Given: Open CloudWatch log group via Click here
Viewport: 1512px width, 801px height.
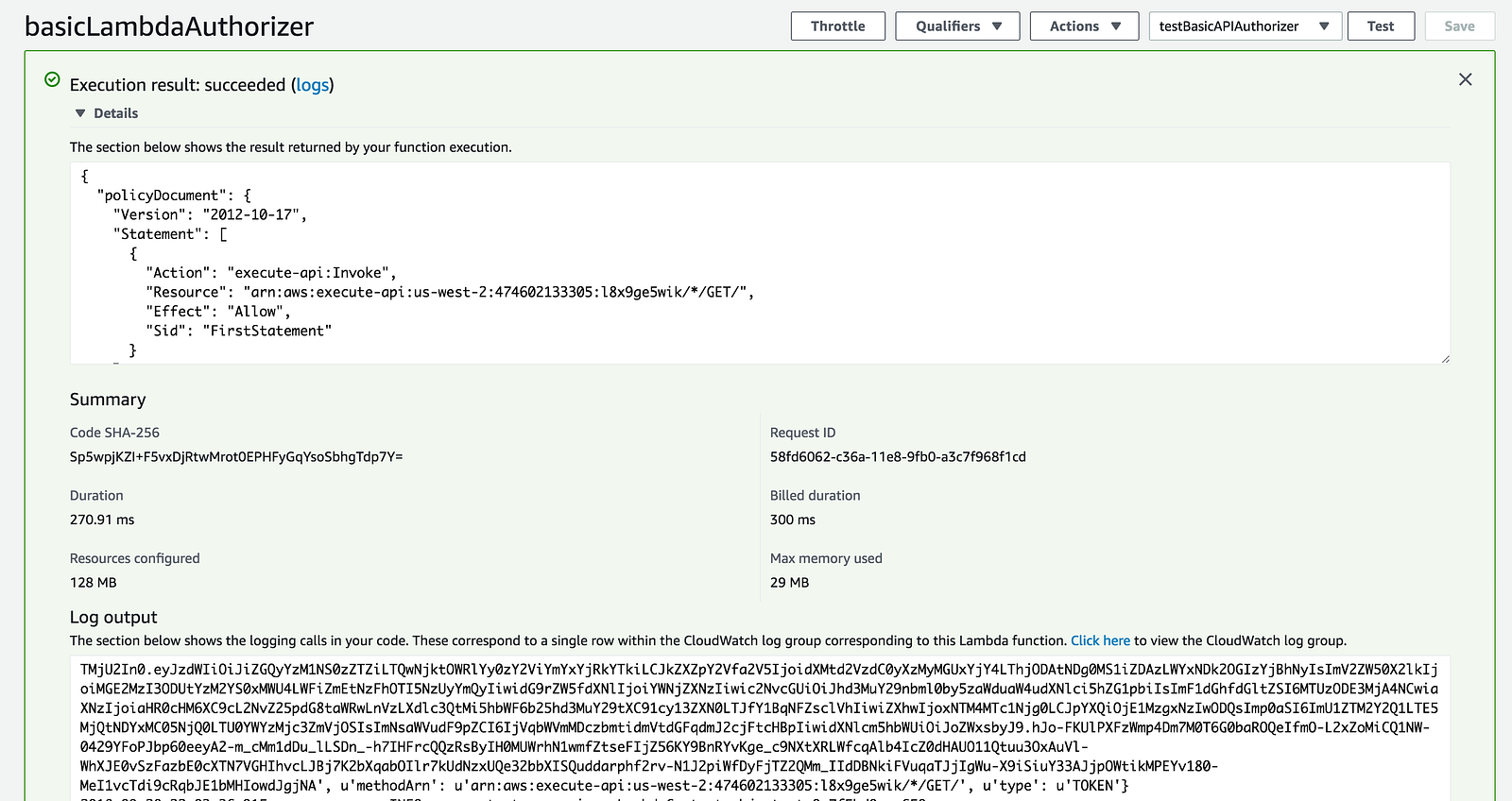Looking at the screenshot, I should tap(1100, 640).
